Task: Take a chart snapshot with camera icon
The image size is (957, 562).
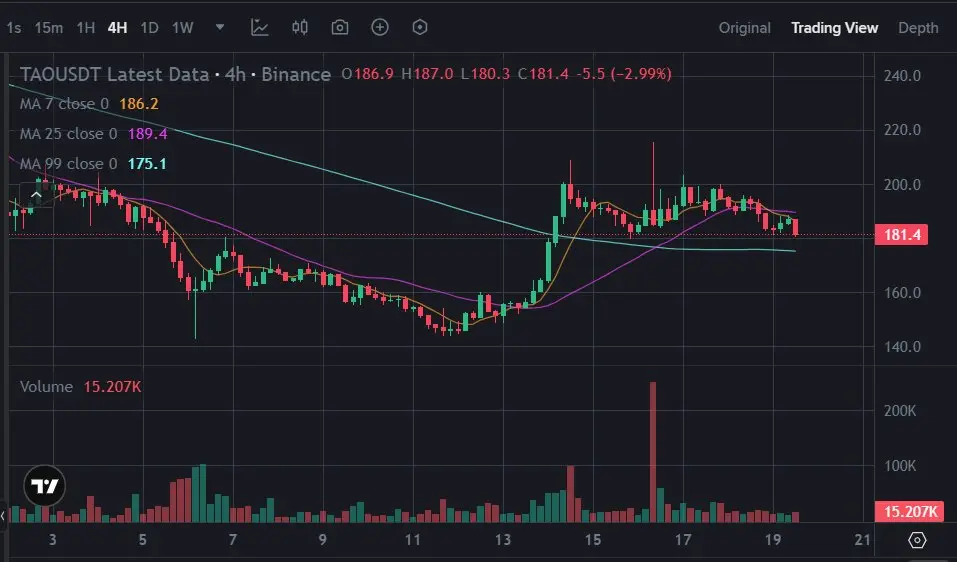Action: (x=339, y=27)
